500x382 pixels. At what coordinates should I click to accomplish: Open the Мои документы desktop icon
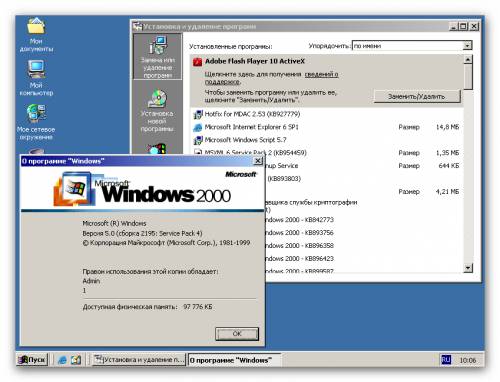point(36,35)
